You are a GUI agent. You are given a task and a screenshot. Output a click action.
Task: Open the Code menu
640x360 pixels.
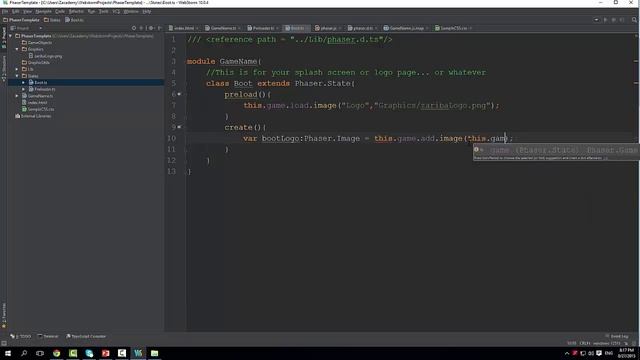point(60,11)
